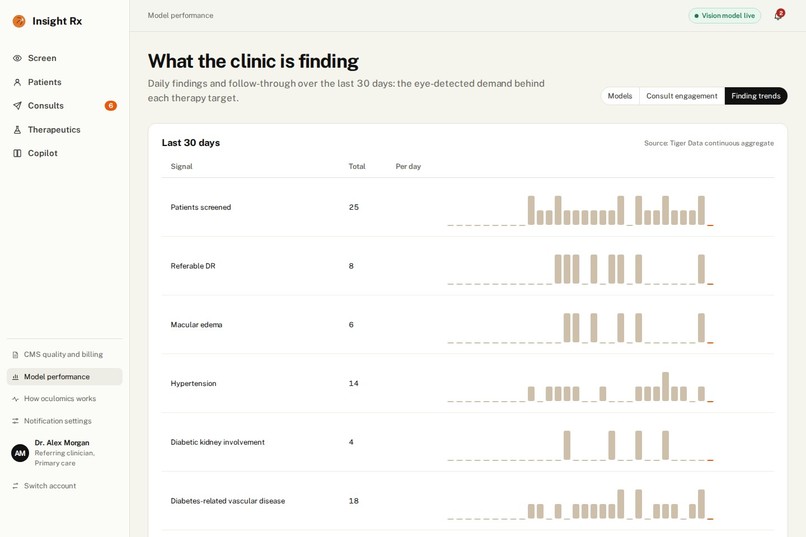Click the Total column header
The height and width of the screenshot is (537, 806).
(x=357, y=166)
